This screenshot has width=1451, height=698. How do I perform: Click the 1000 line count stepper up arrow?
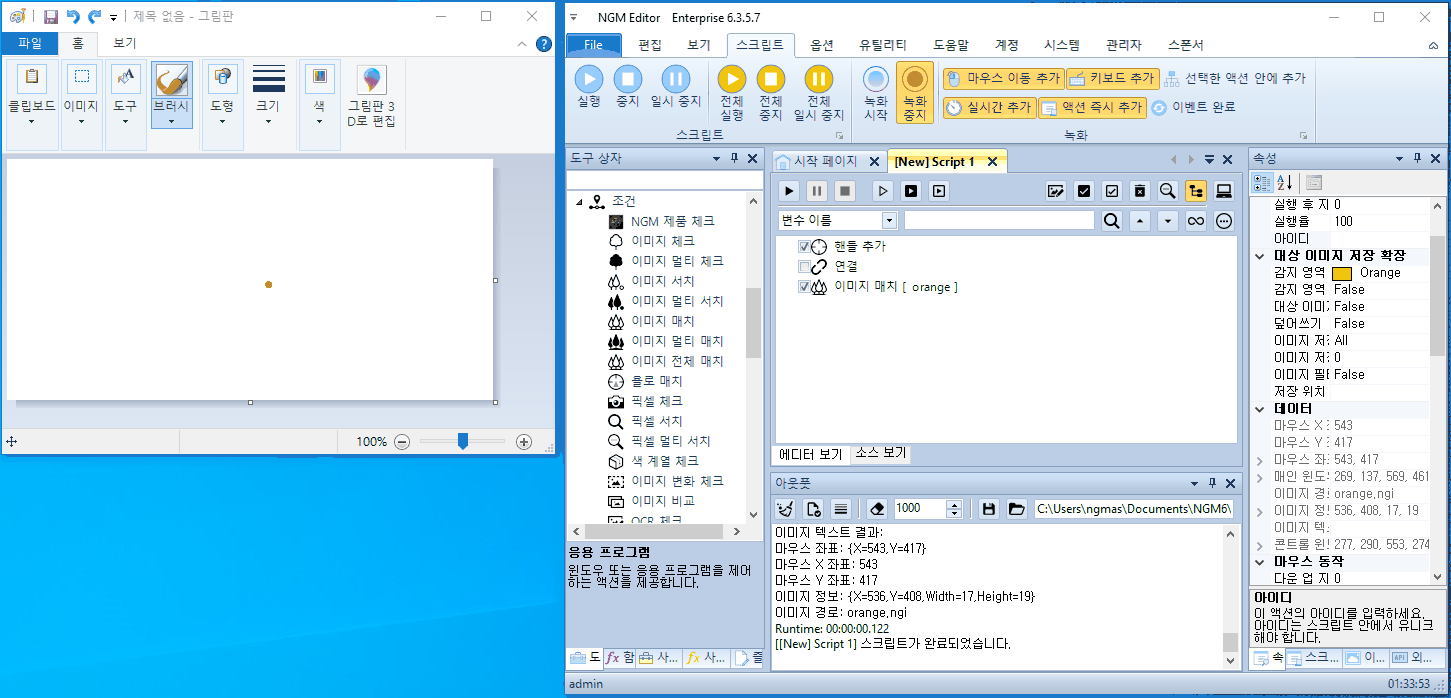[954, 504]
